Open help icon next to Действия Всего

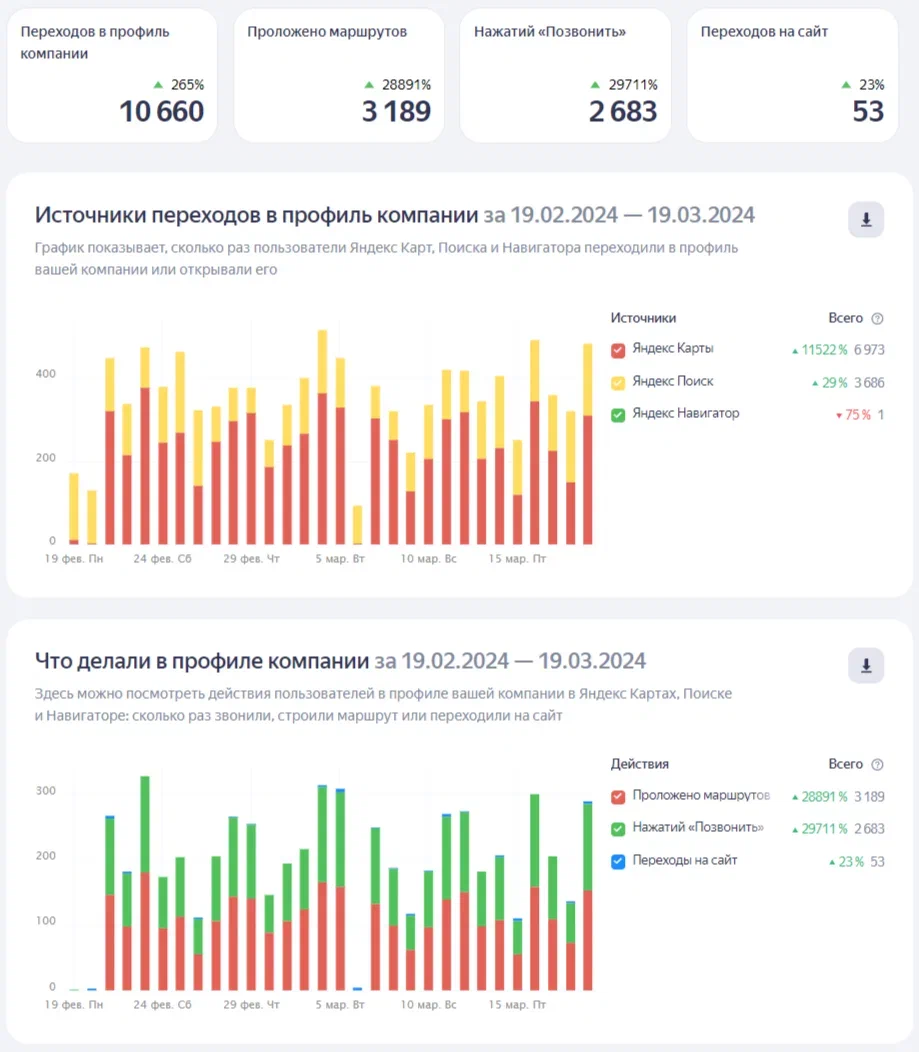(x=877, y=765)
